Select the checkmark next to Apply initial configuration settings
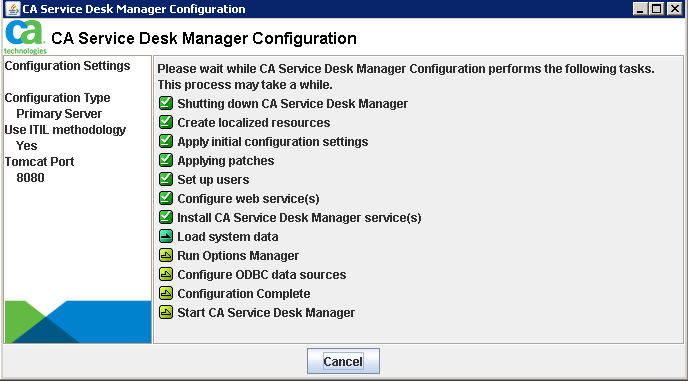Viewport: 688px width, 381px height. pyautogui.click(x=165, y=141)
